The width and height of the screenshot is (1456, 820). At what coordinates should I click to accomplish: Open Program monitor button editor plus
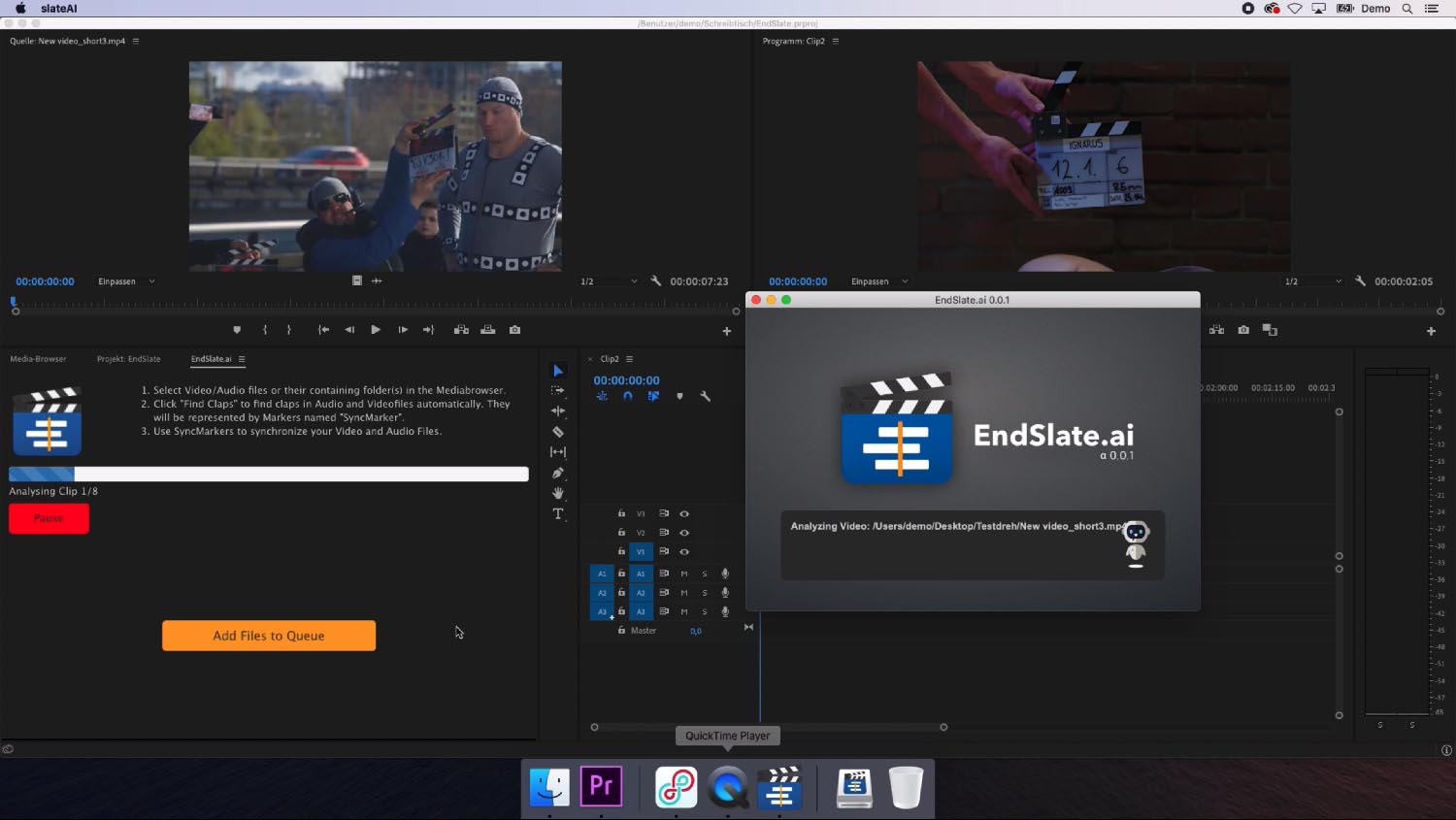(x=1431, y=331)
